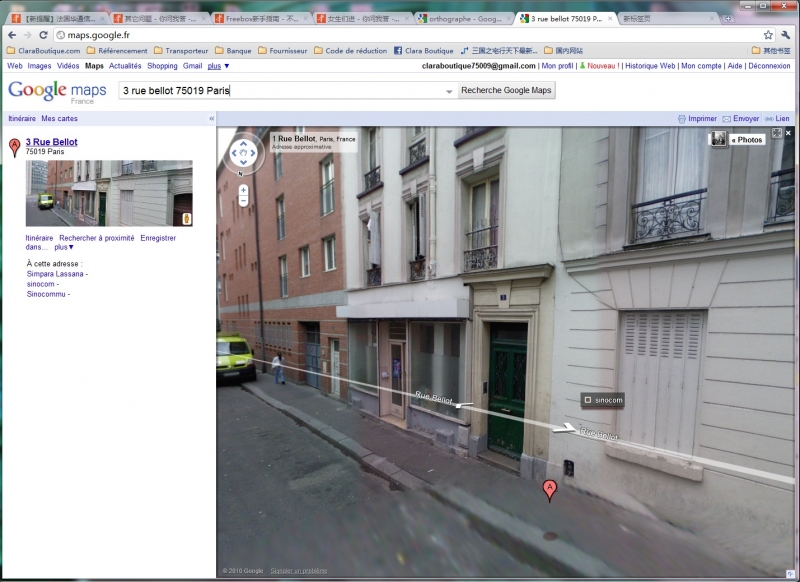
Task: Click the Recherche Google Maps button
Action: point(506,90)
